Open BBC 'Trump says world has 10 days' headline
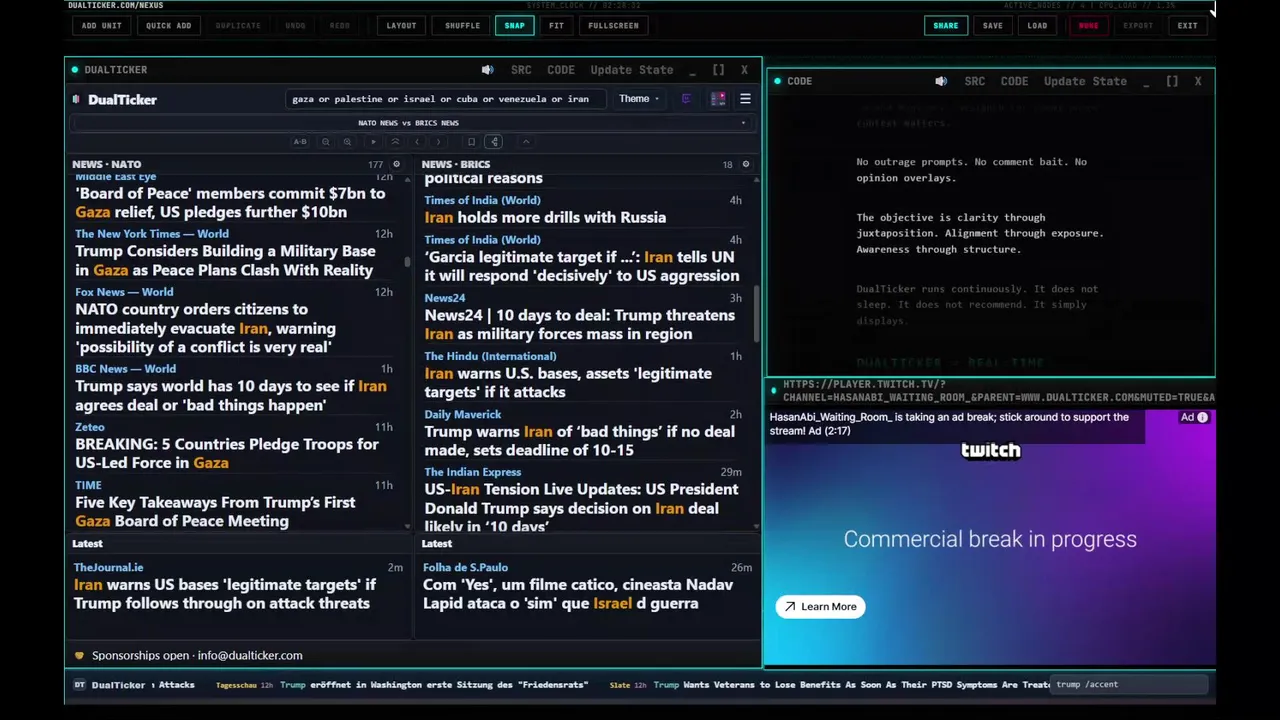The width and height of the screenshot is (1280, 720). (x=231, y=396)
